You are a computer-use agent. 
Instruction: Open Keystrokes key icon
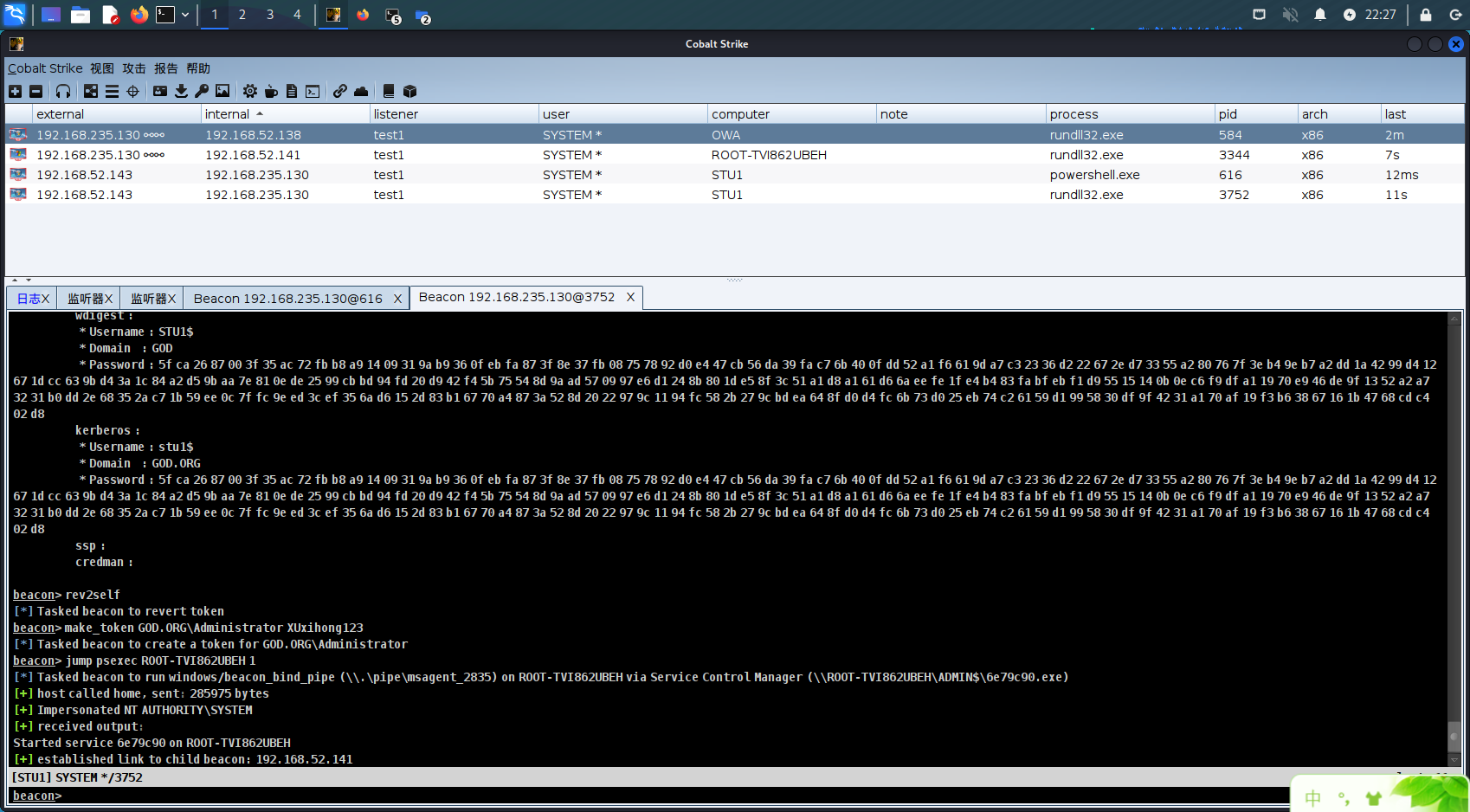tap(202, 91)
